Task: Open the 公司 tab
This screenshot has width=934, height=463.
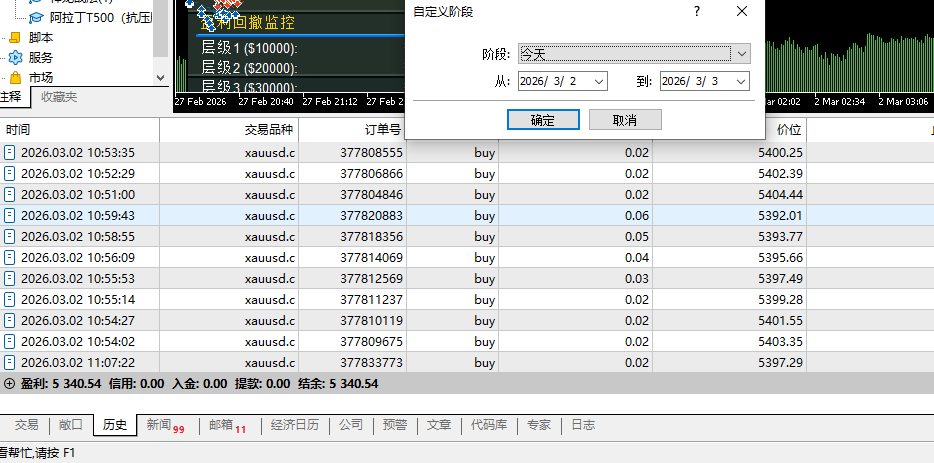Action: (x=351, y=425)
